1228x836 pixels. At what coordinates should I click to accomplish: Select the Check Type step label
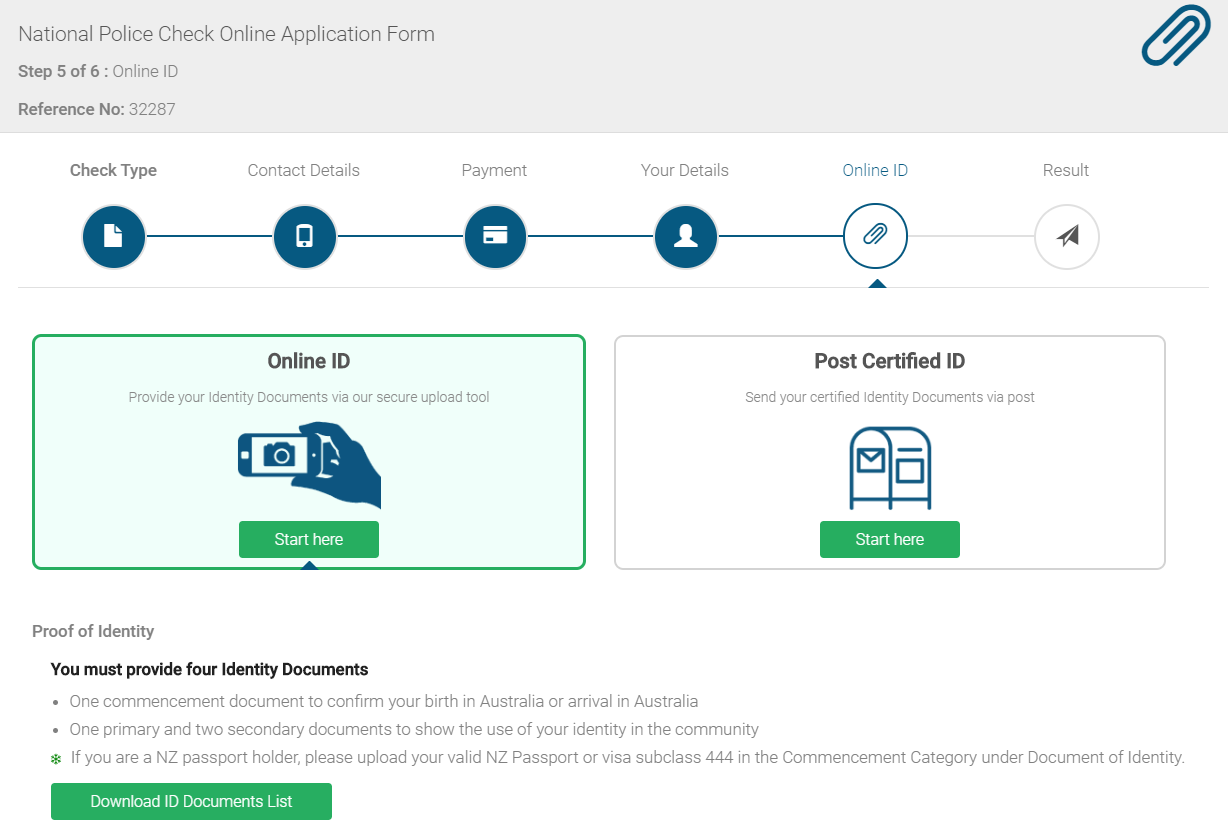pyautogui.click(x=113, y=170)
